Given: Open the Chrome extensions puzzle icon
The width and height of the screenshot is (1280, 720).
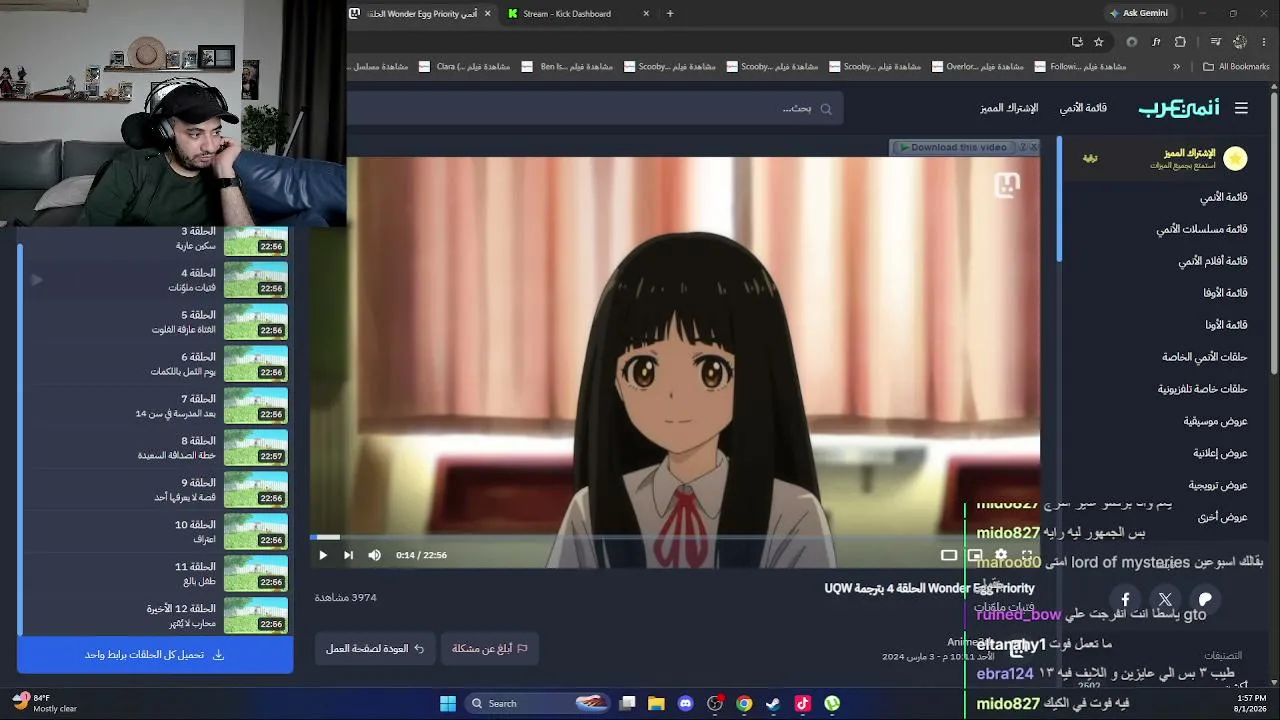Looking at the screenshot, I should pyautogui.click(x=1180, y=42).
